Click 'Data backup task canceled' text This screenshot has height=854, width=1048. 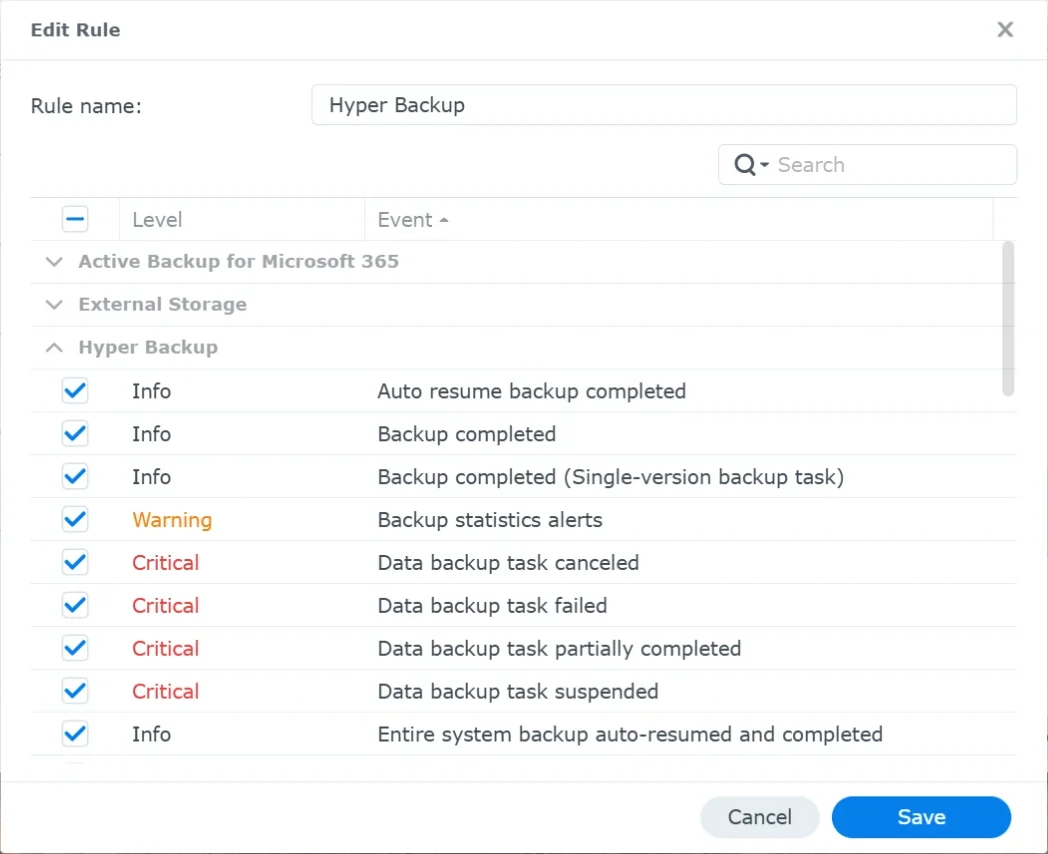[x=508, y=563]
